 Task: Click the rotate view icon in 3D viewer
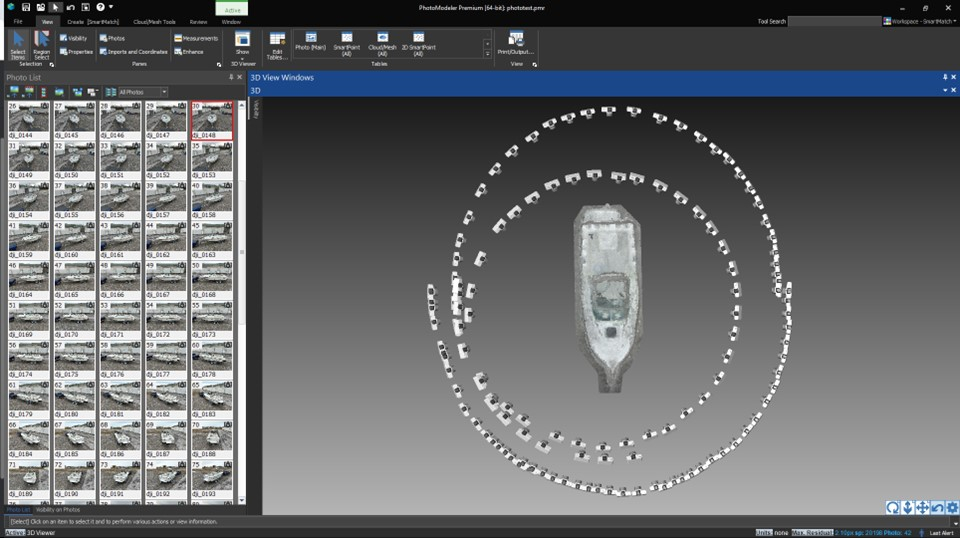click(892, 508)
